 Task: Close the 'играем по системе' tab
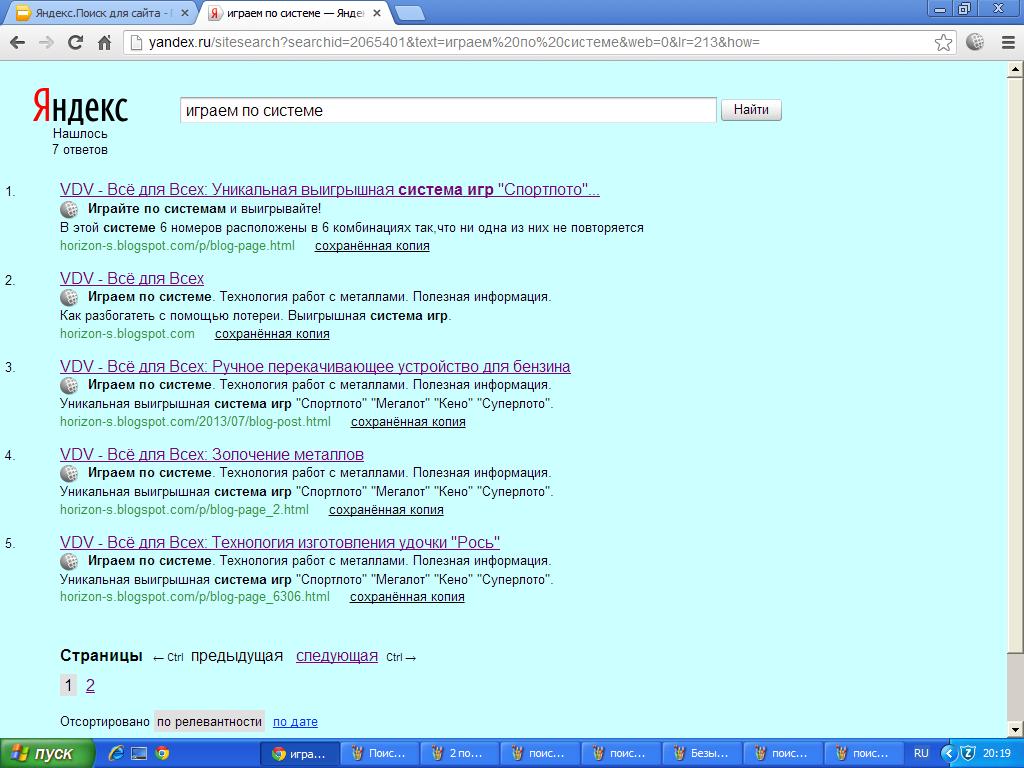click(377, 13)
